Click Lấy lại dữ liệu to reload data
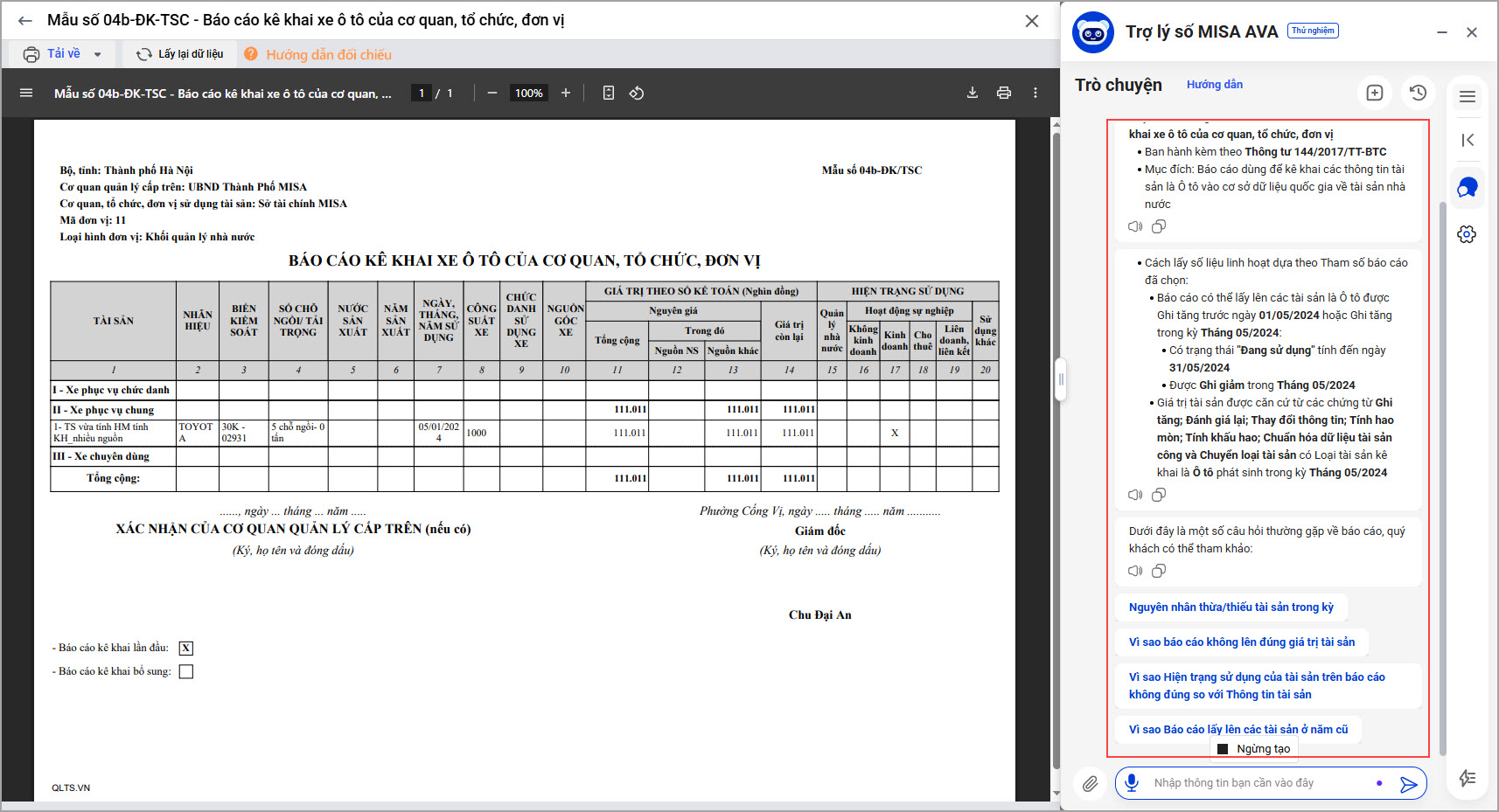The image size is (1499, 812). coord(180,54)
